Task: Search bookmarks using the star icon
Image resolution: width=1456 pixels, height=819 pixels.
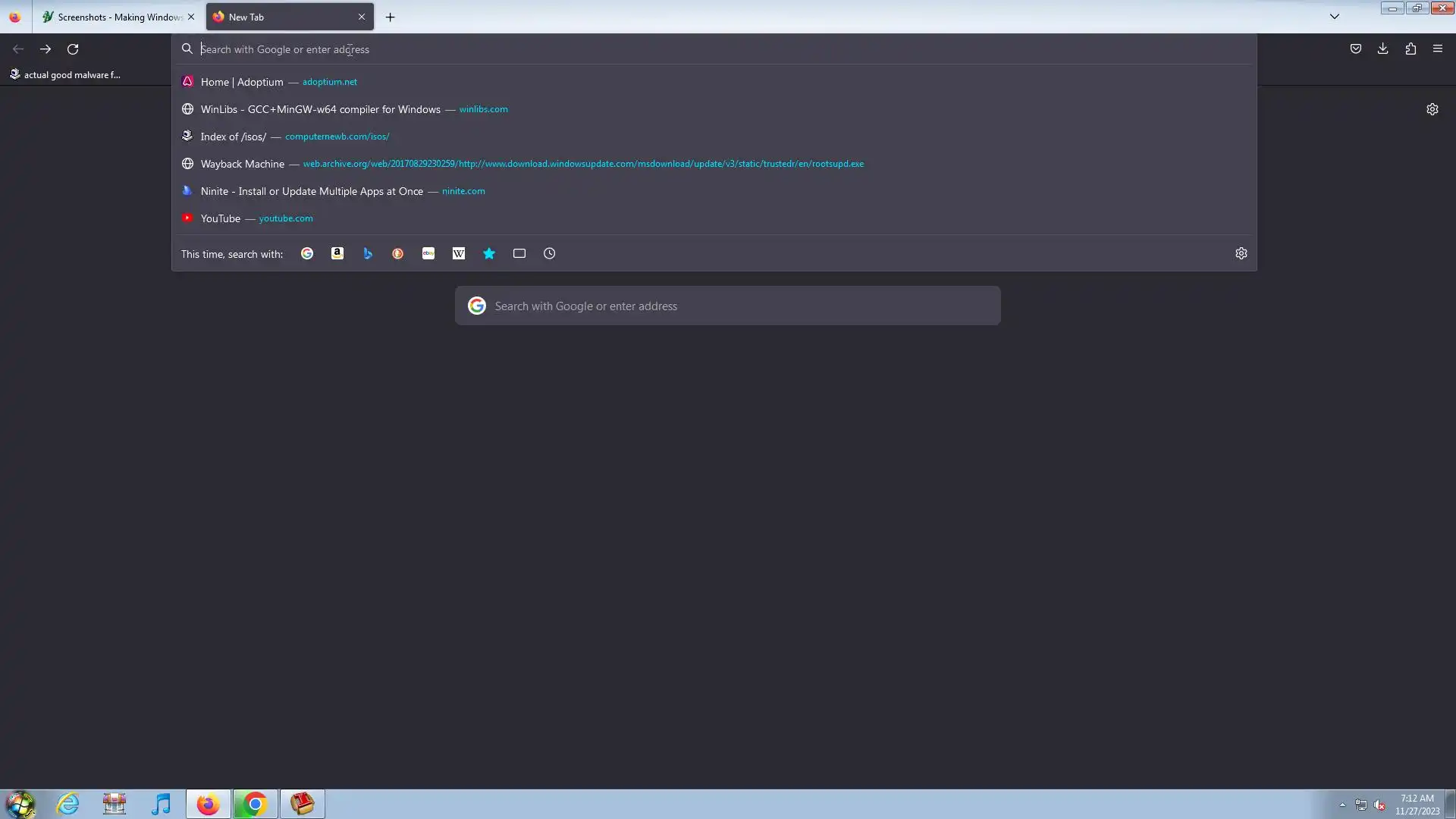Action: (489, 253)
